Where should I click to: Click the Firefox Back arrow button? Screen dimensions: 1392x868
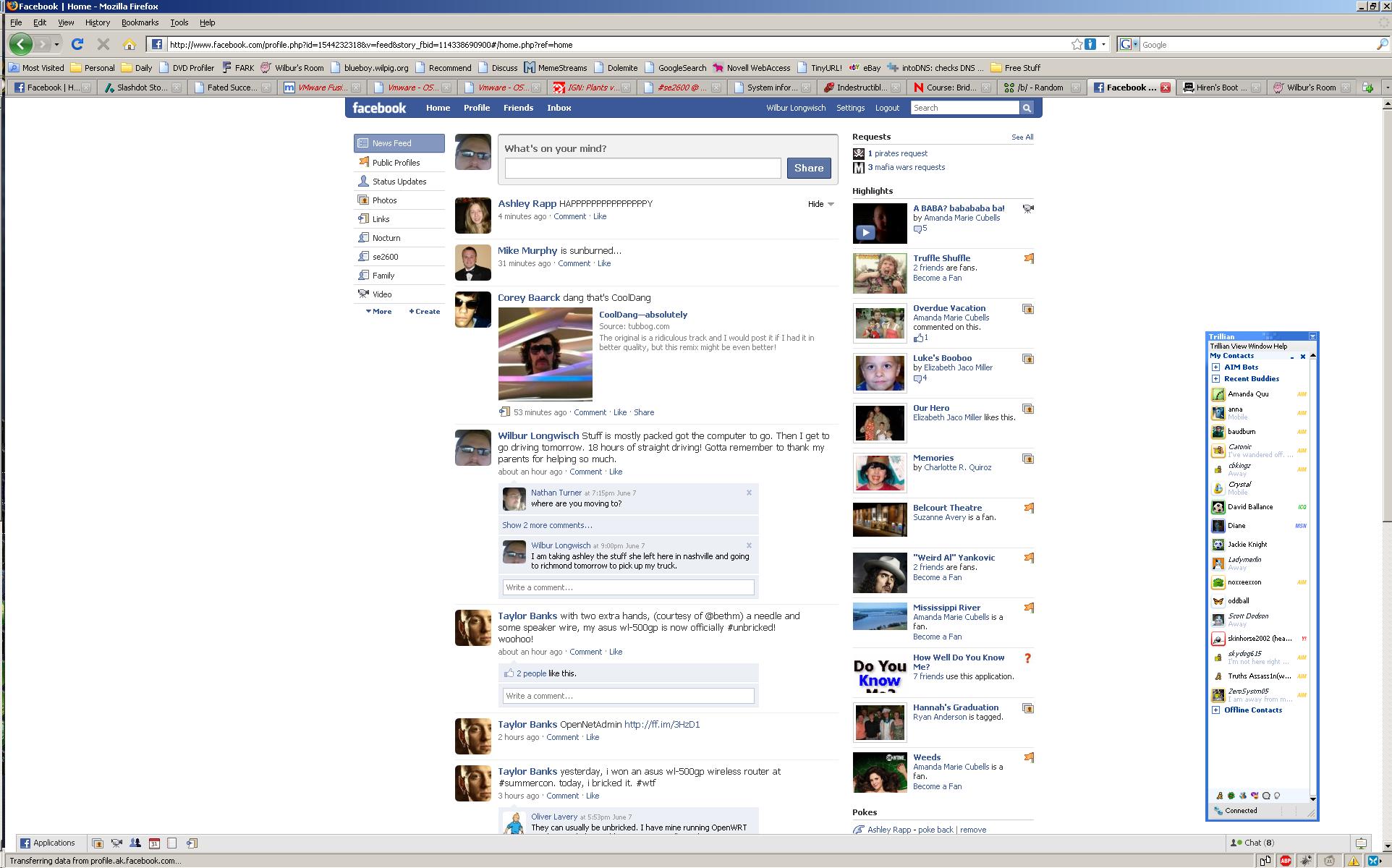tap(21, 44)
